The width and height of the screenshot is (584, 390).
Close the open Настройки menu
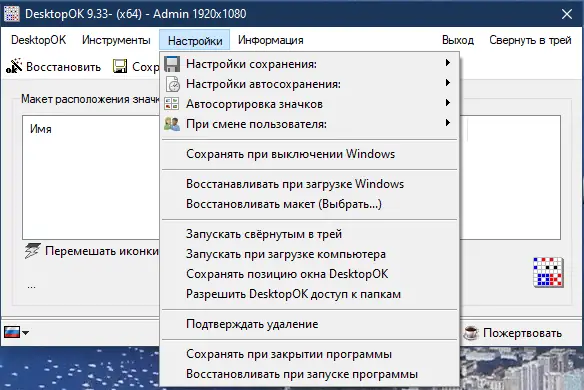tap(195, 40)
